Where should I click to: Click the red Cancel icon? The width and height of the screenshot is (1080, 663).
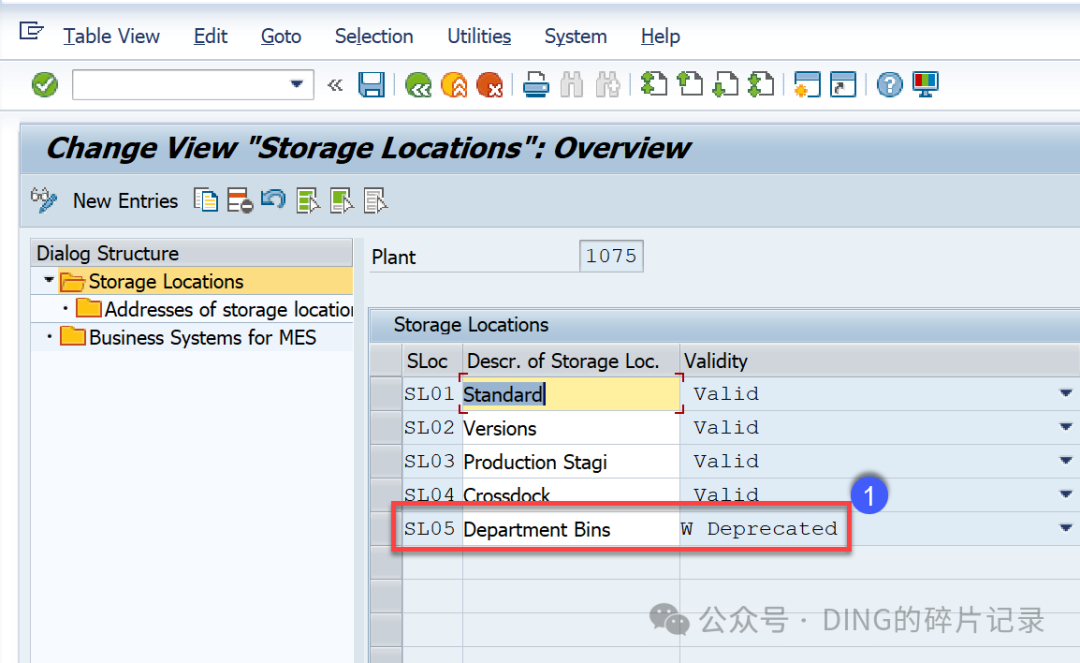click(x=490, y=85)
